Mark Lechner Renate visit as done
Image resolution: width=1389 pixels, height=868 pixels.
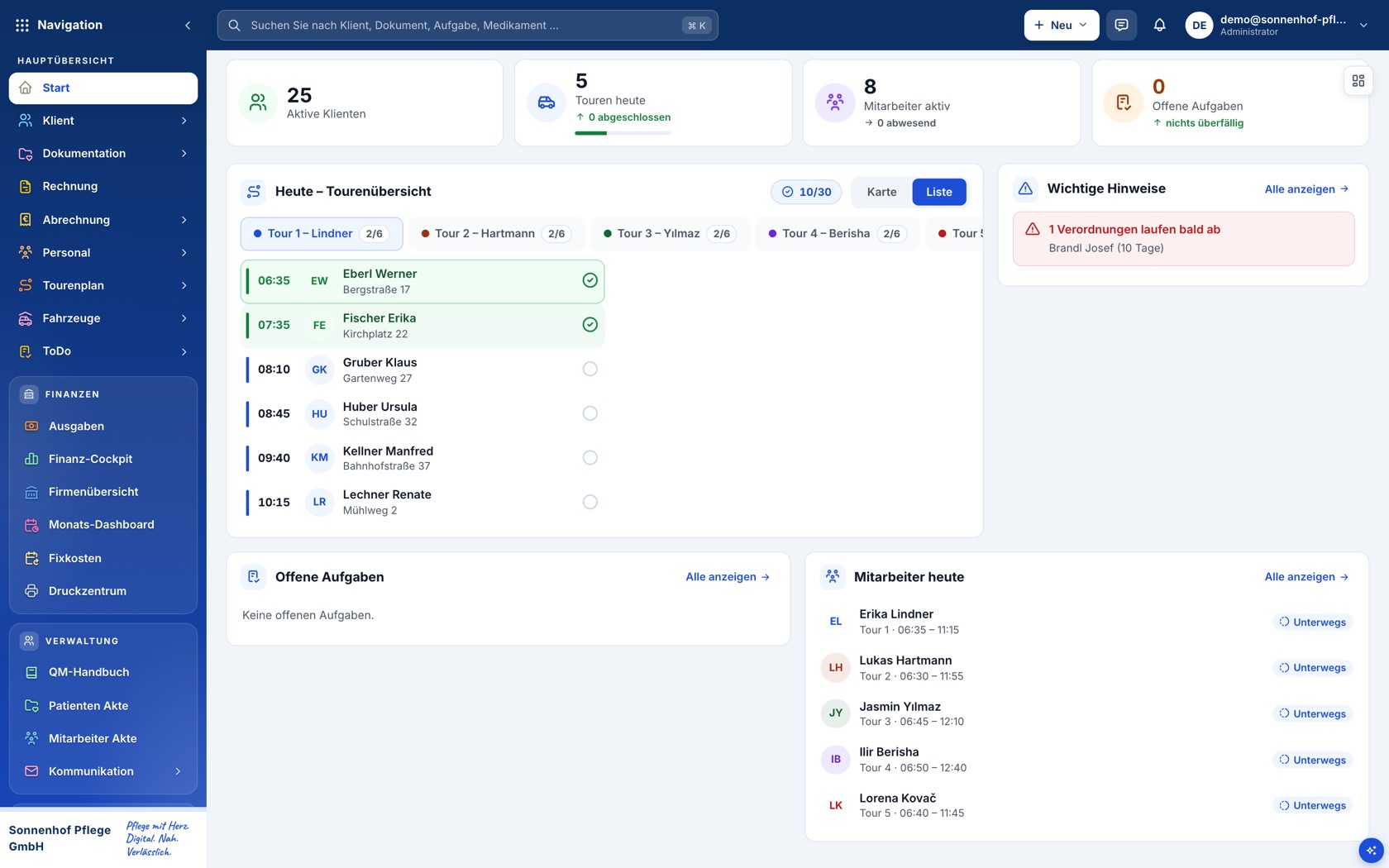click(589, 502)
